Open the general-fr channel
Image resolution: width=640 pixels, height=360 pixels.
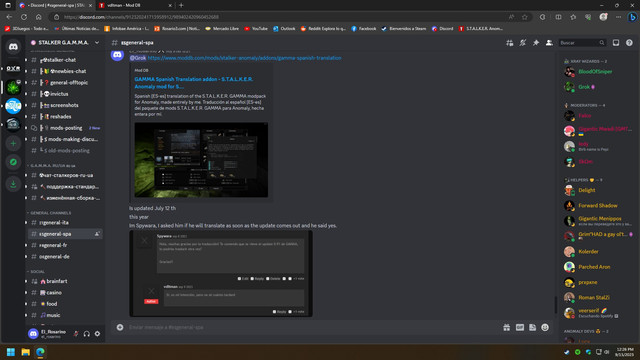(64, 245)
